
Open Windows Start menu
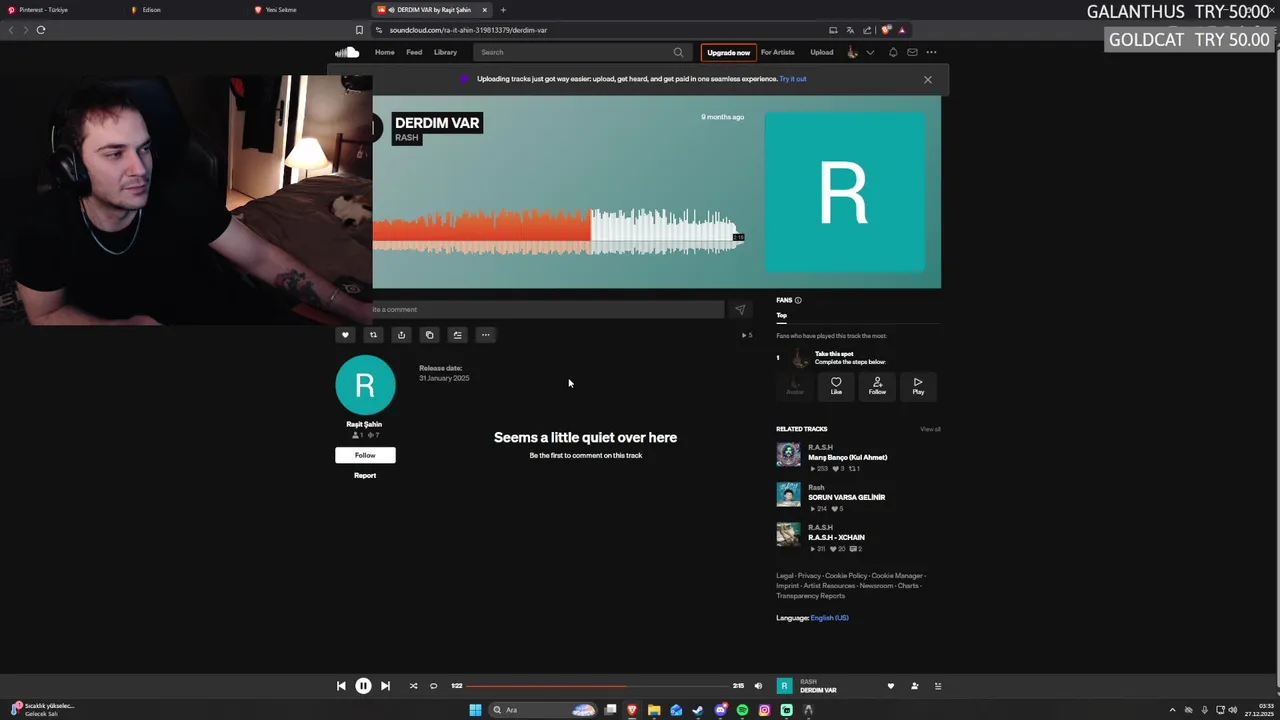click(x=475, y=710)
